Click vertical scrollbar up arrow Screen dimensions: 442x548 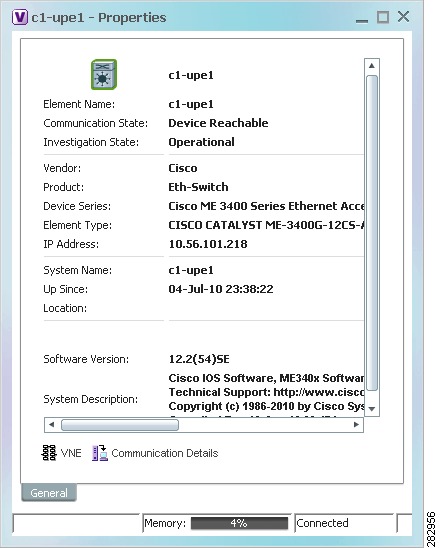pos(372,66)
